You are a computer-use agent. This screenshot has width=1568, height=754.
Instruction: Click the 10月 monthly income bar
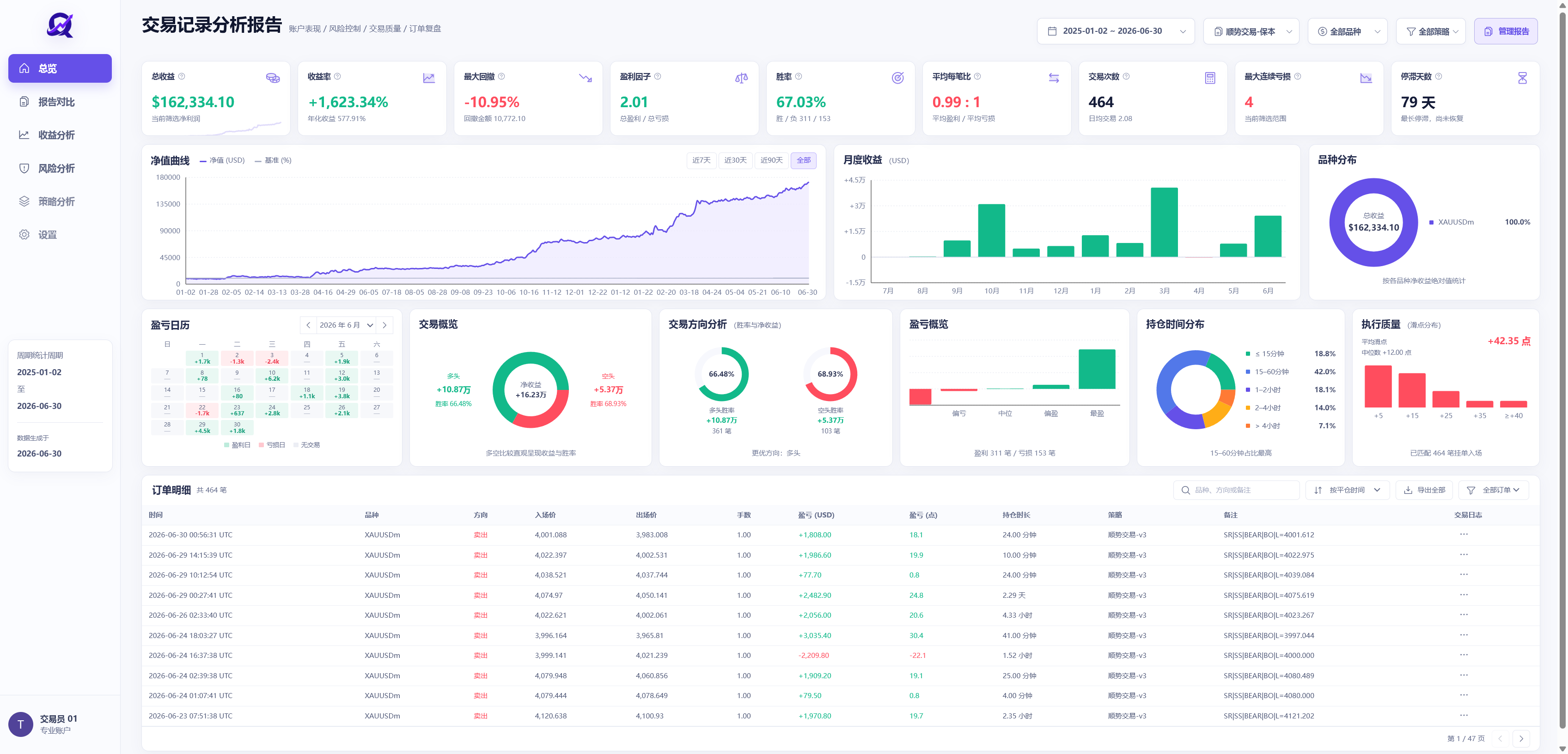coord(991,230)
